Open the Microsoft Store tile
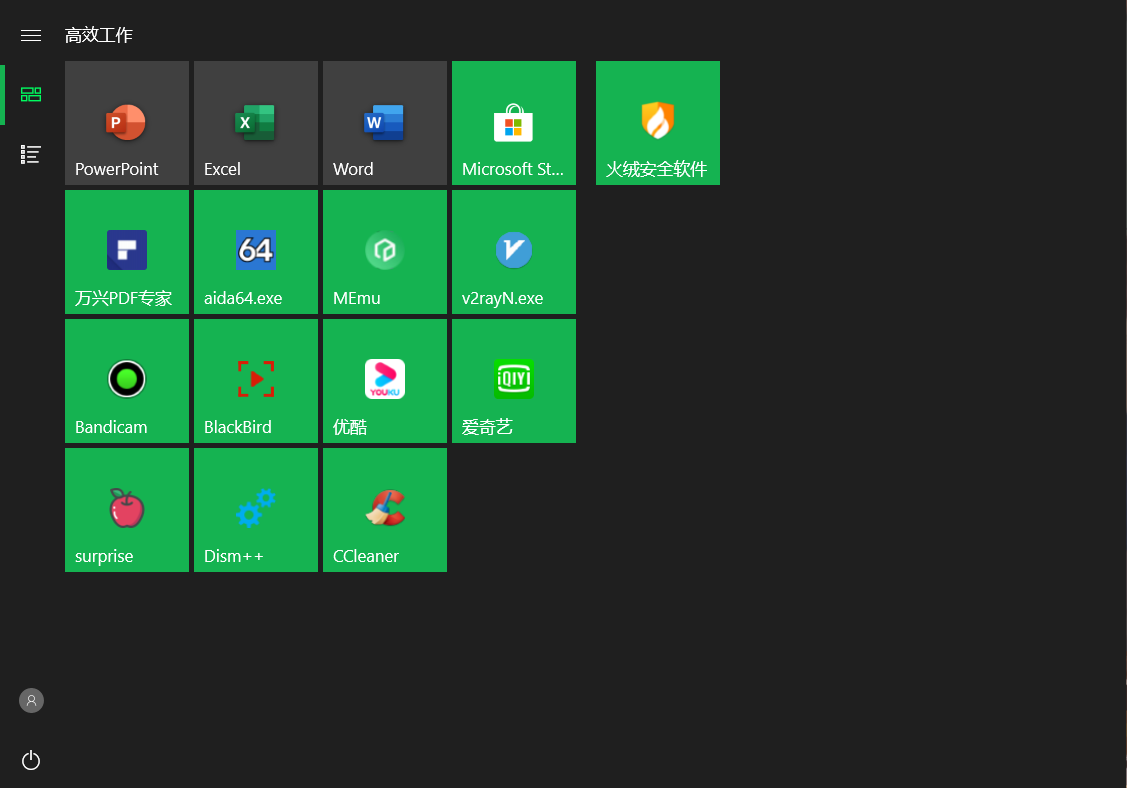This screenshot has width=1127, height=788. 514,123
